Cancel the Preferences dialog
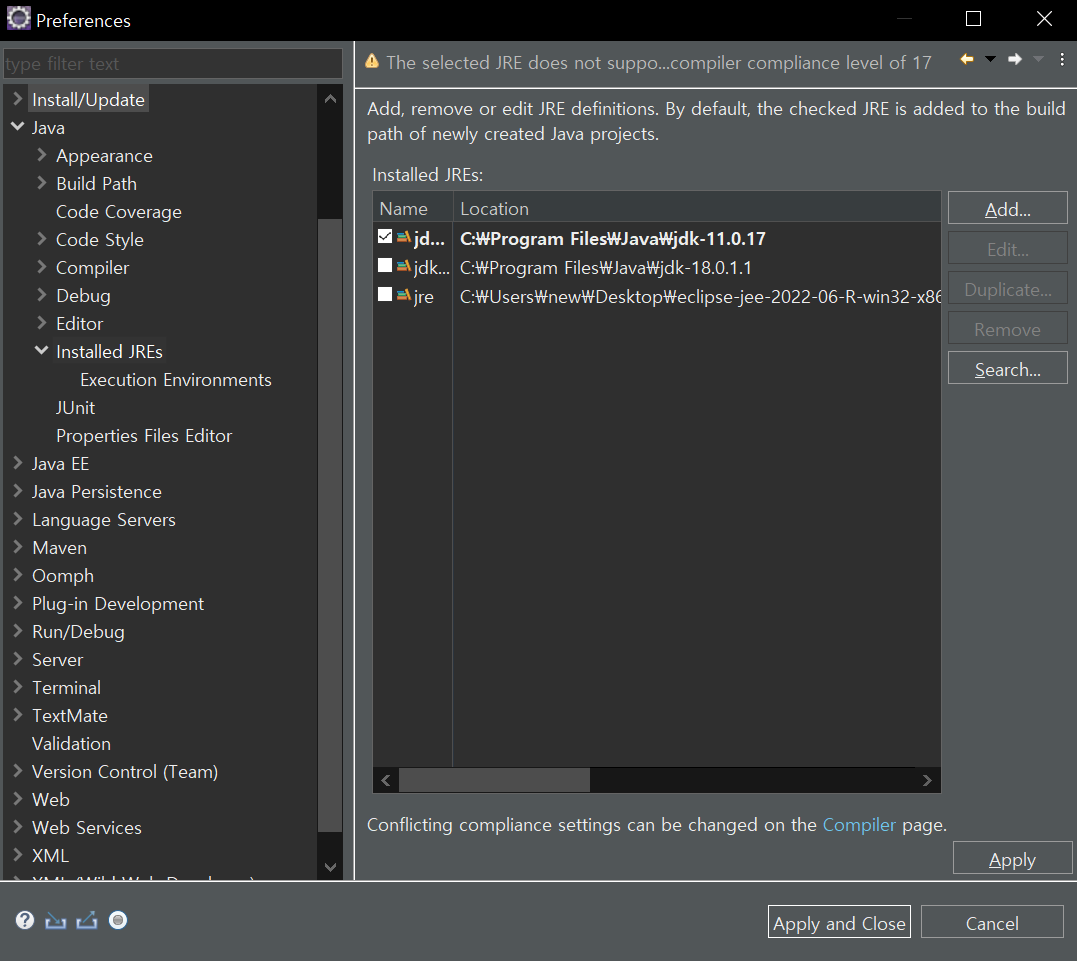Viewport: 1077px width, 961px height. [992, 922]
